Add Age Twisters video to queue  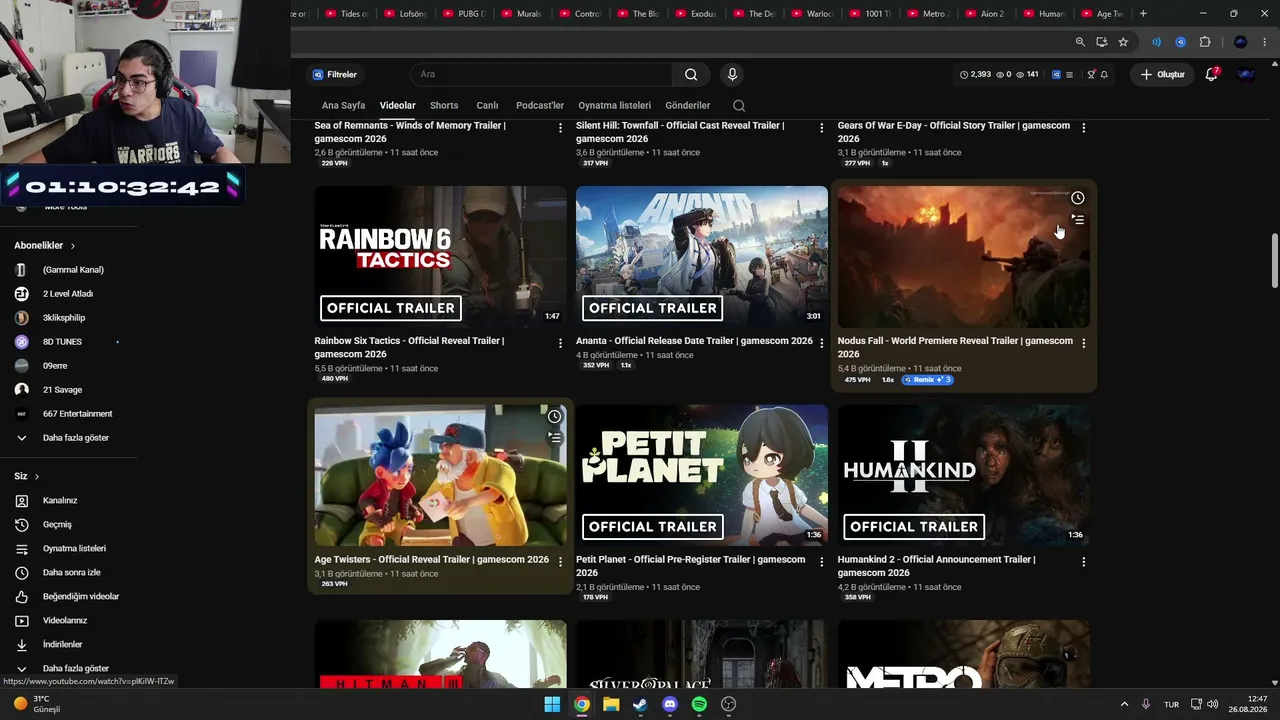click(554, 437)
